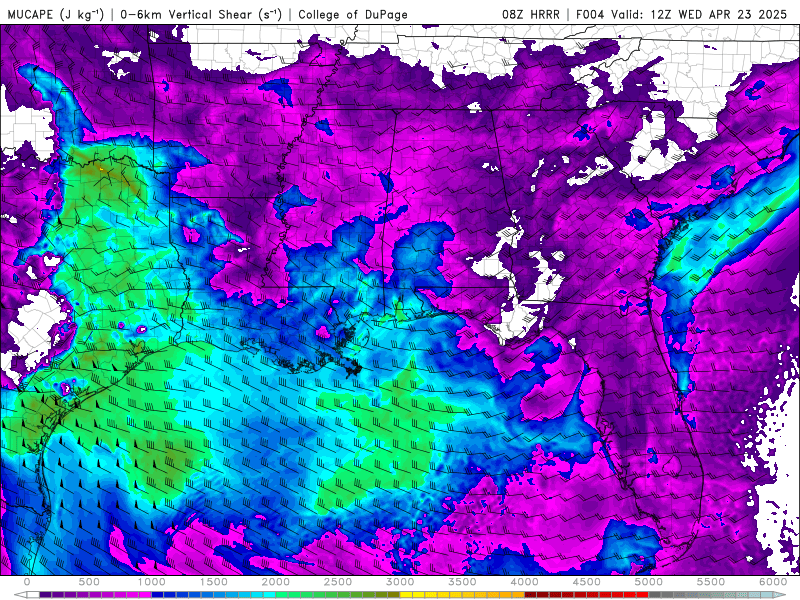Click the 0-6km Vertical Shear label
The width and height of the screenshot is (800, 600).
tap(201, 14)
